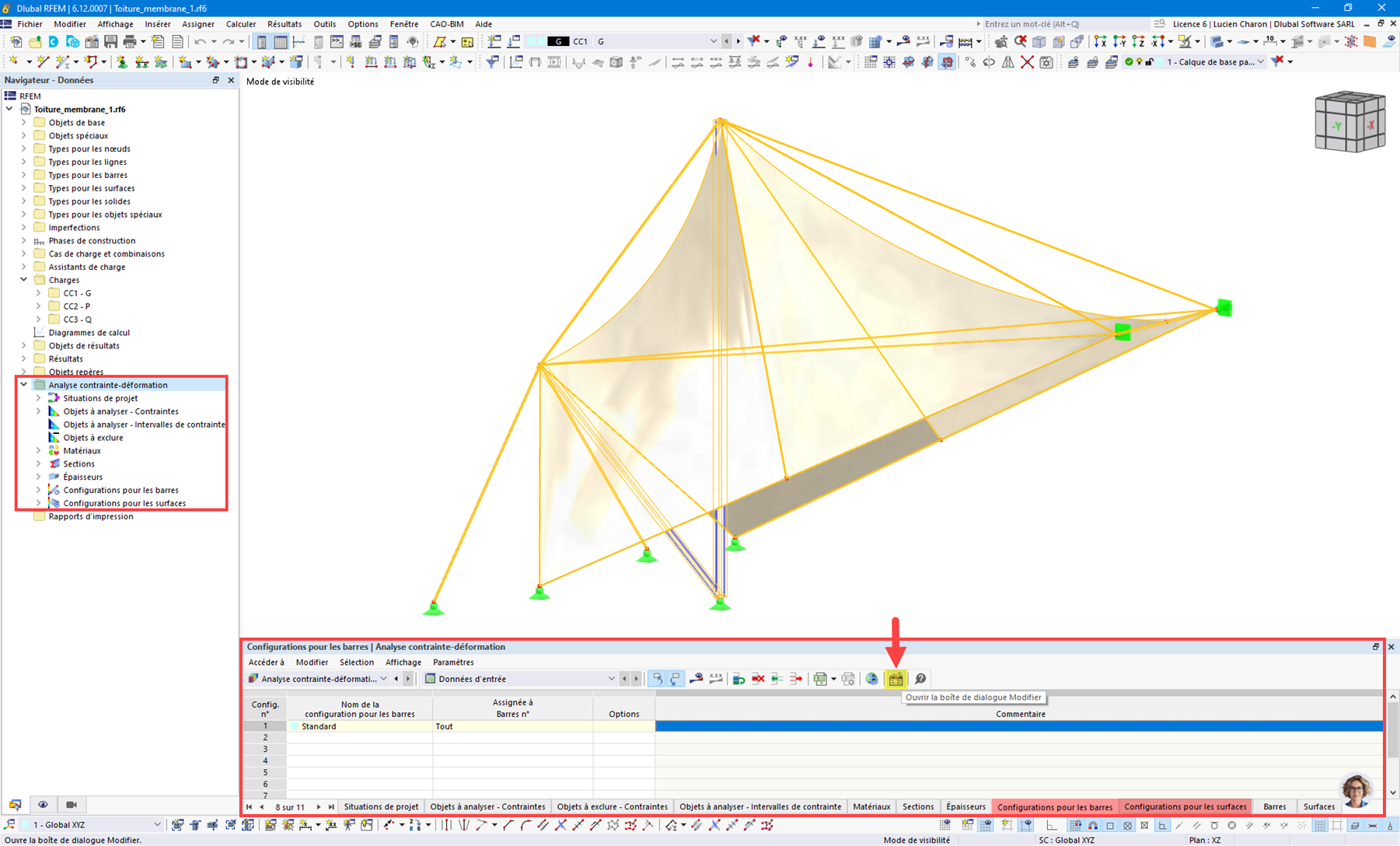The height and width of the screenshot is (846, 1400).
Task: Open the Calculer menu
Action: 240,24
